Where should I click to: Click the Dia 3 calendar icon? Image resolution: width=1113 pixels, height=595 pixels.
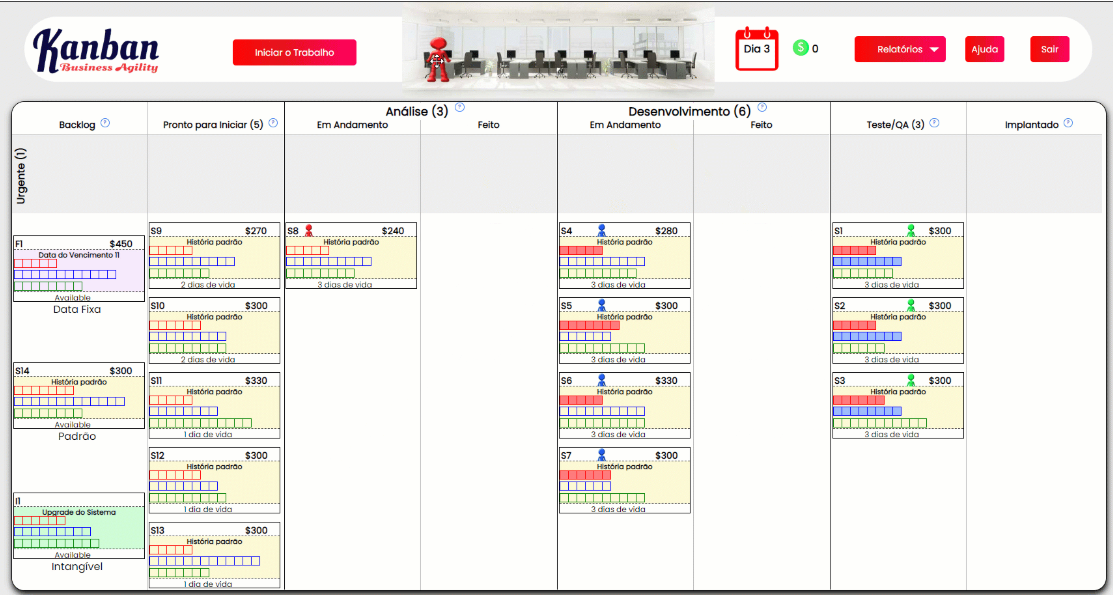[x=755, y=47]
